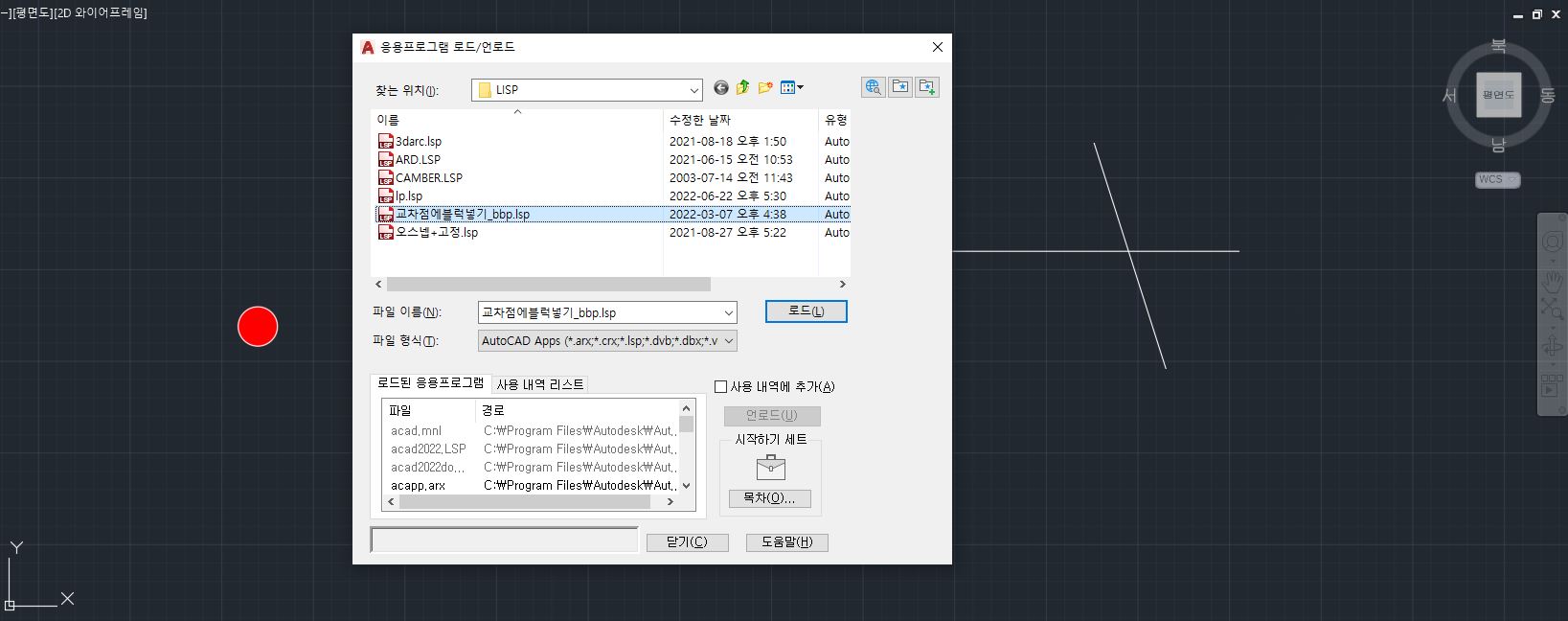Image resolution: width=1568 pixels, height=621 pixels.
Task: Select file lp.lsp in the list
Action: 409,196
